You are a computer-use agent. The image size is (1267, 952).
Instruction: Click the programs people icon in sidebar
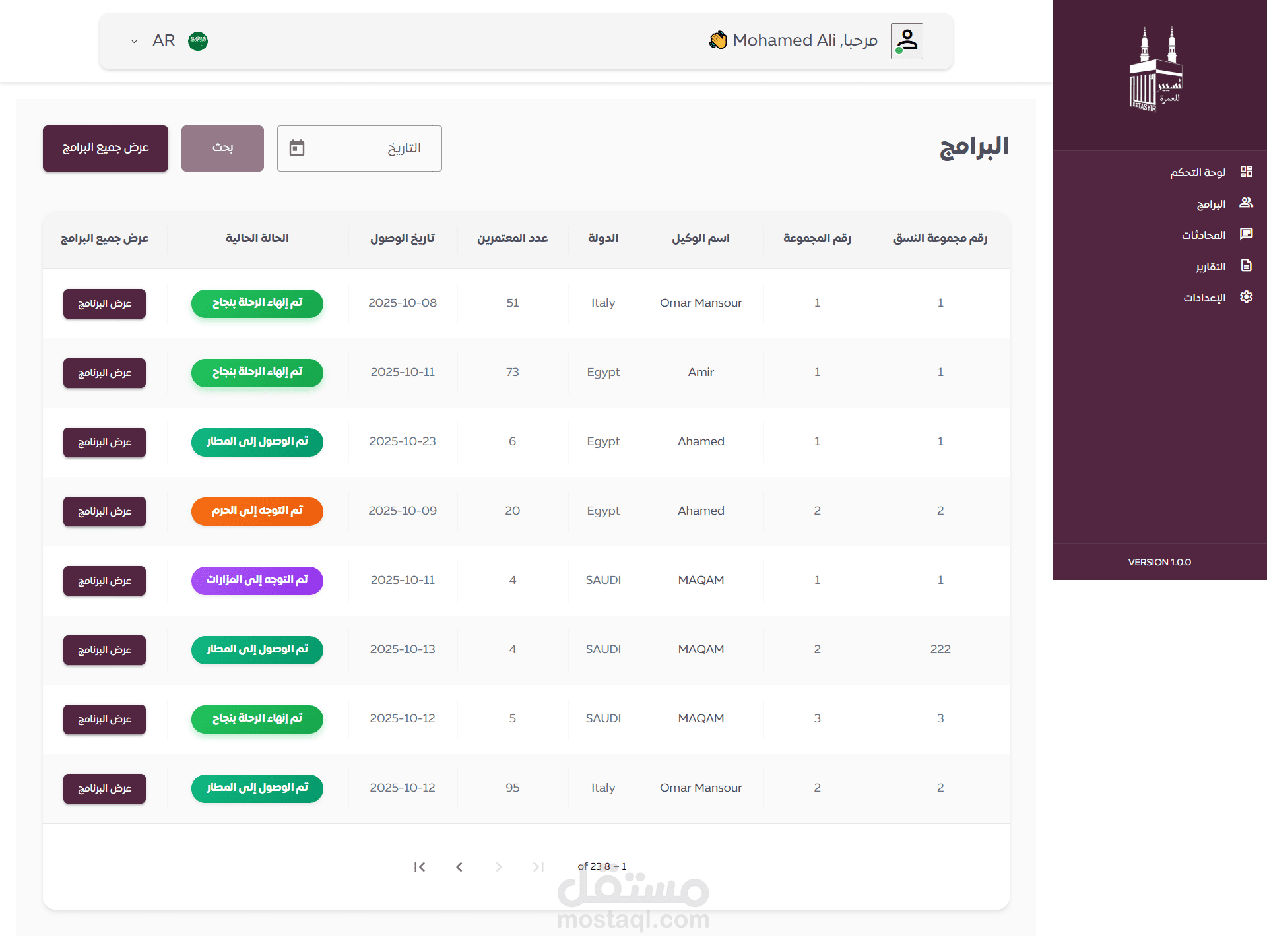click(1246, 203)
